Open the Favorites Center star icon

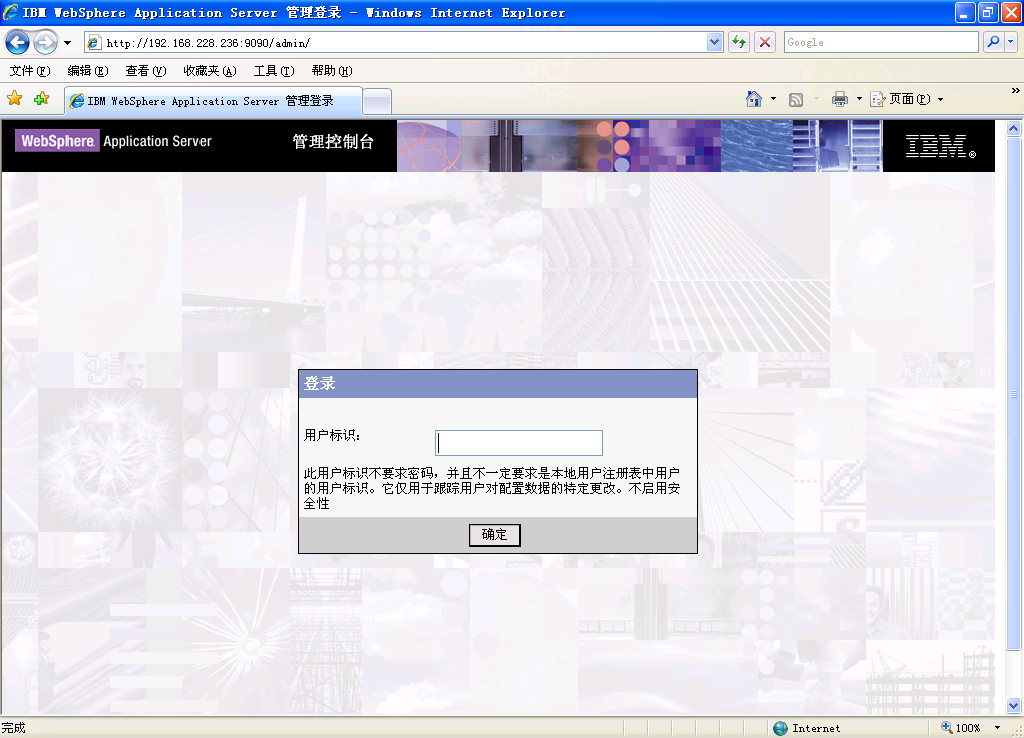coord(15,99)
